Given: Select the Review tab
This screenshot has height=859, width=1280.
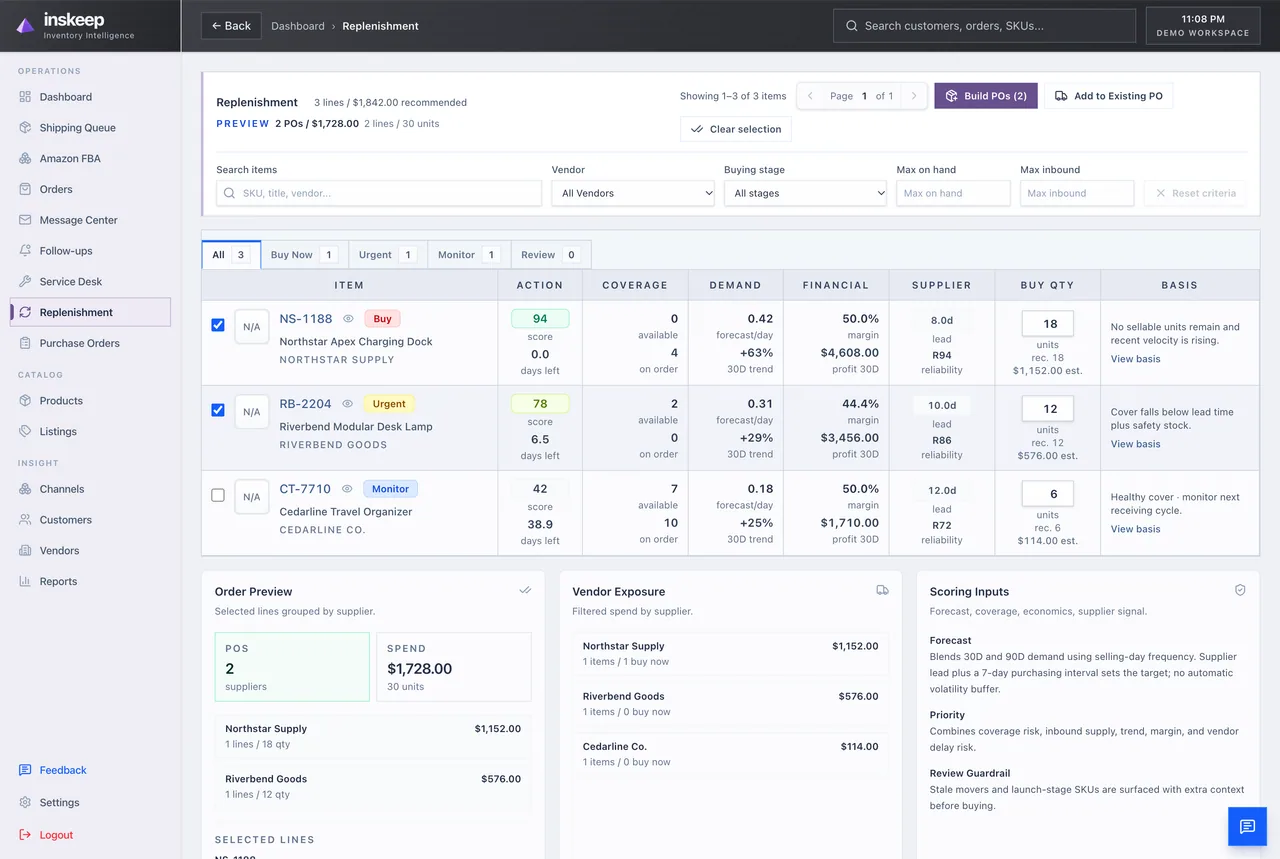Looking at the screenshot, I should click(551, 255).
